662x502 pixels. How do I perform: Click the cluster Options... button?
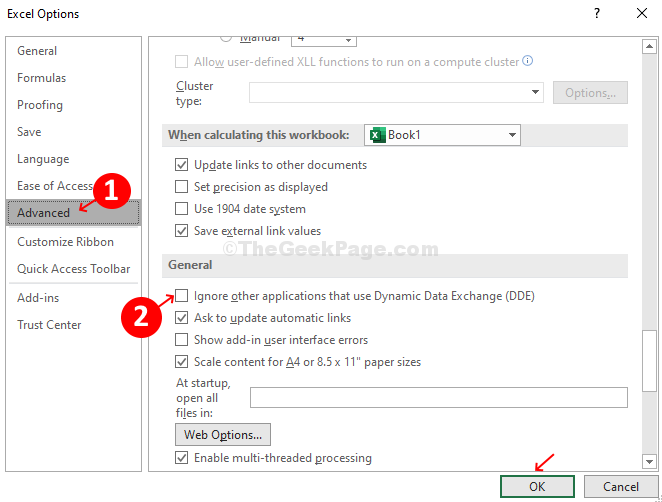click(x=590, y=92)
